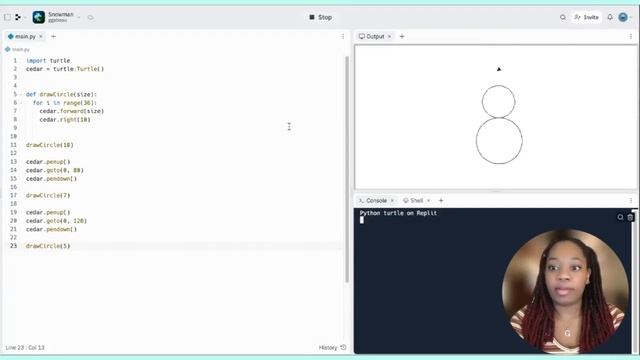
Task: Close the Shell tab
Action: pyautogui.click(x=429, y=200)
